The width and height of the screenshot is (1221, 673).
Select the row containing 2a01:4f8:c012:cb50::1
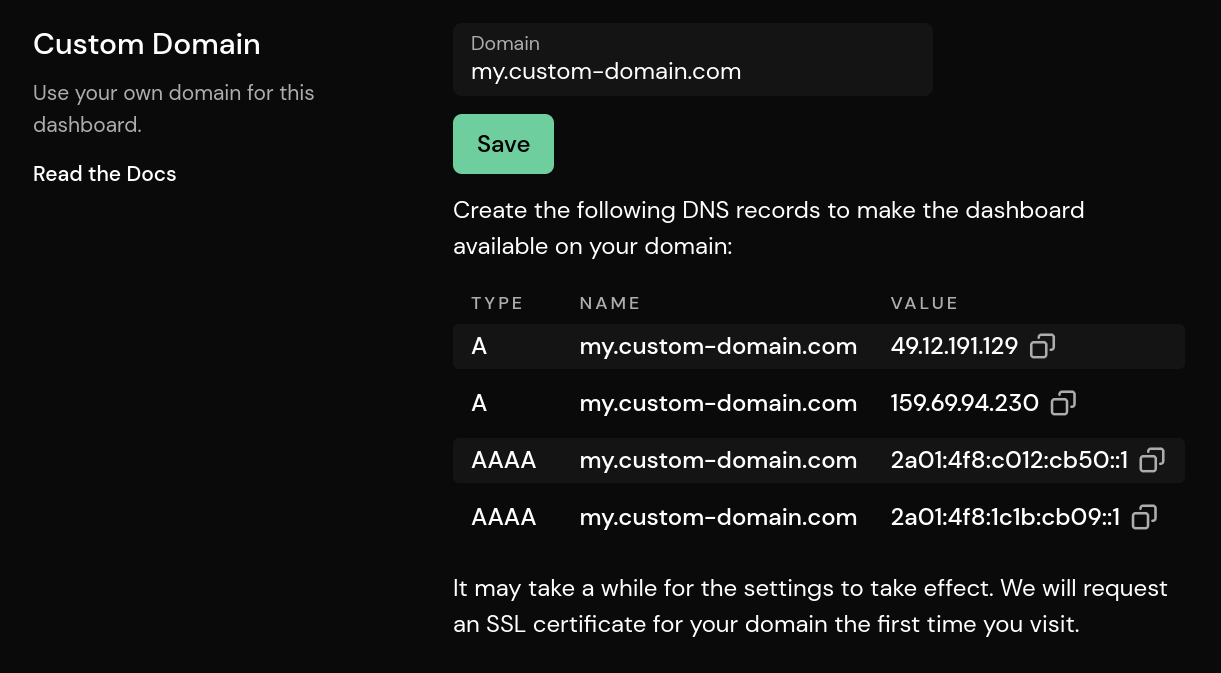pos(718,459)
